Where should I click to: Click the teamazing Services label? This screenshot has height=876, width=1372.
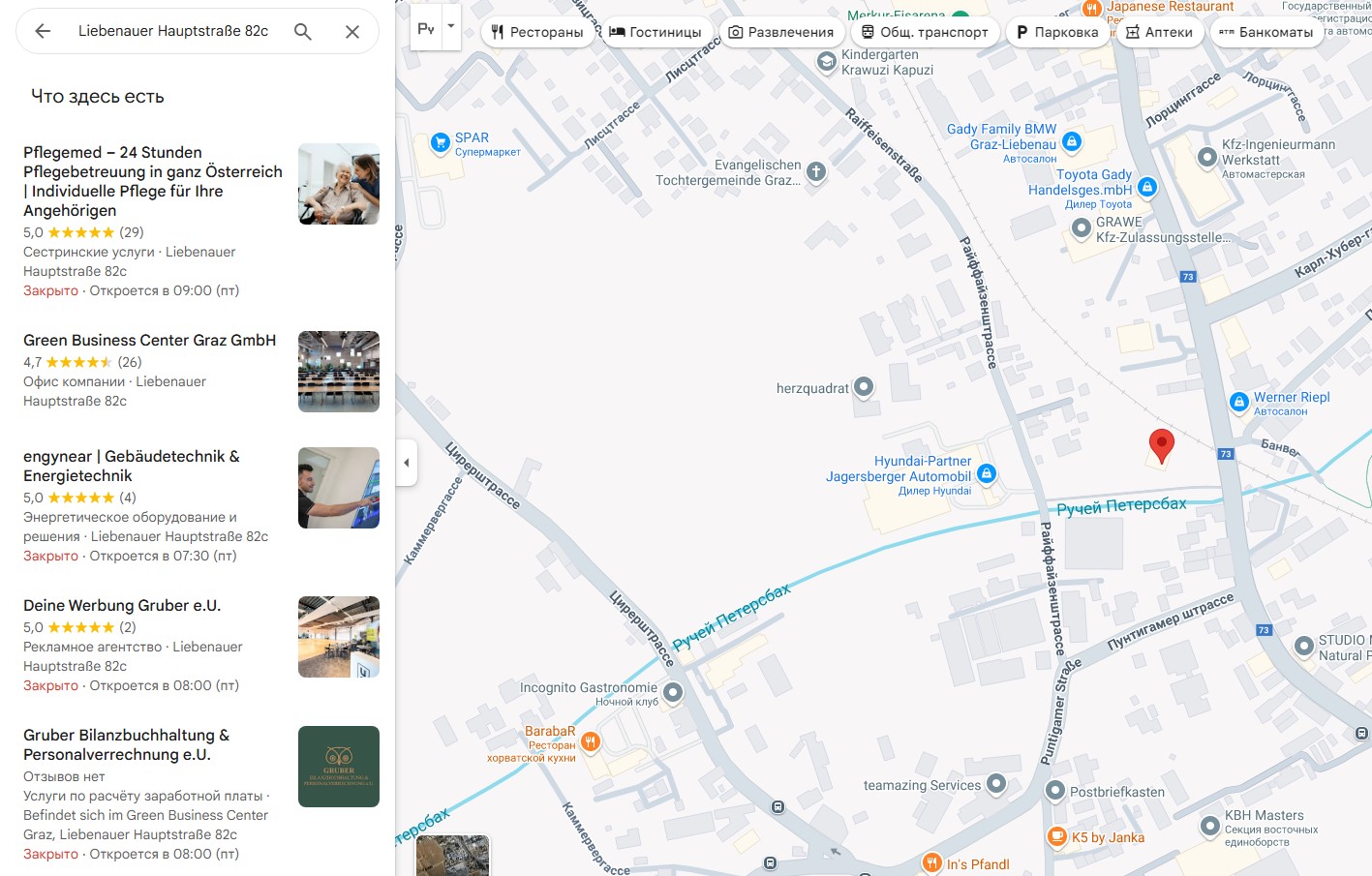coord(922,785)
